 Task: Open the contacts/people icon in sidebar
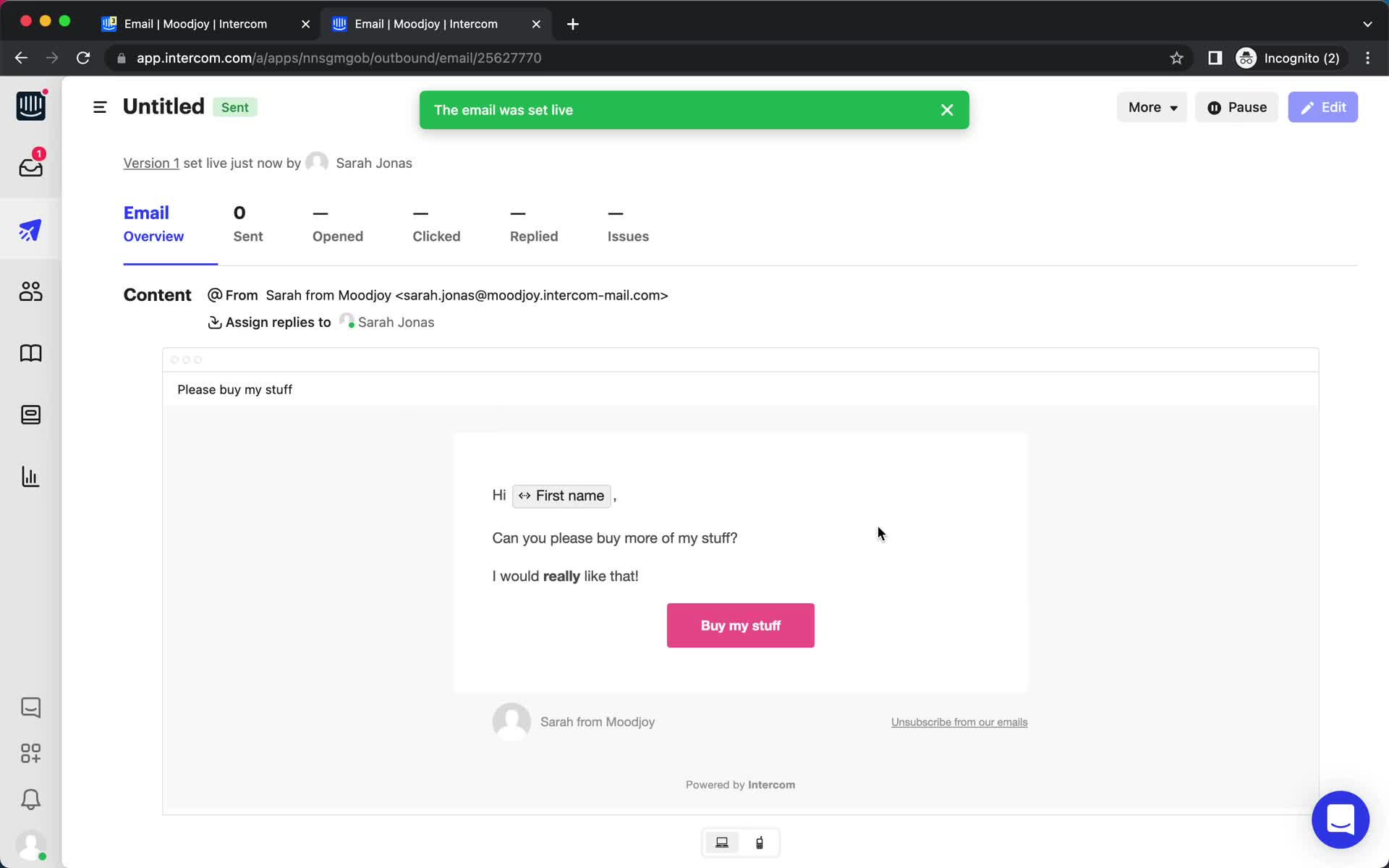31,292
